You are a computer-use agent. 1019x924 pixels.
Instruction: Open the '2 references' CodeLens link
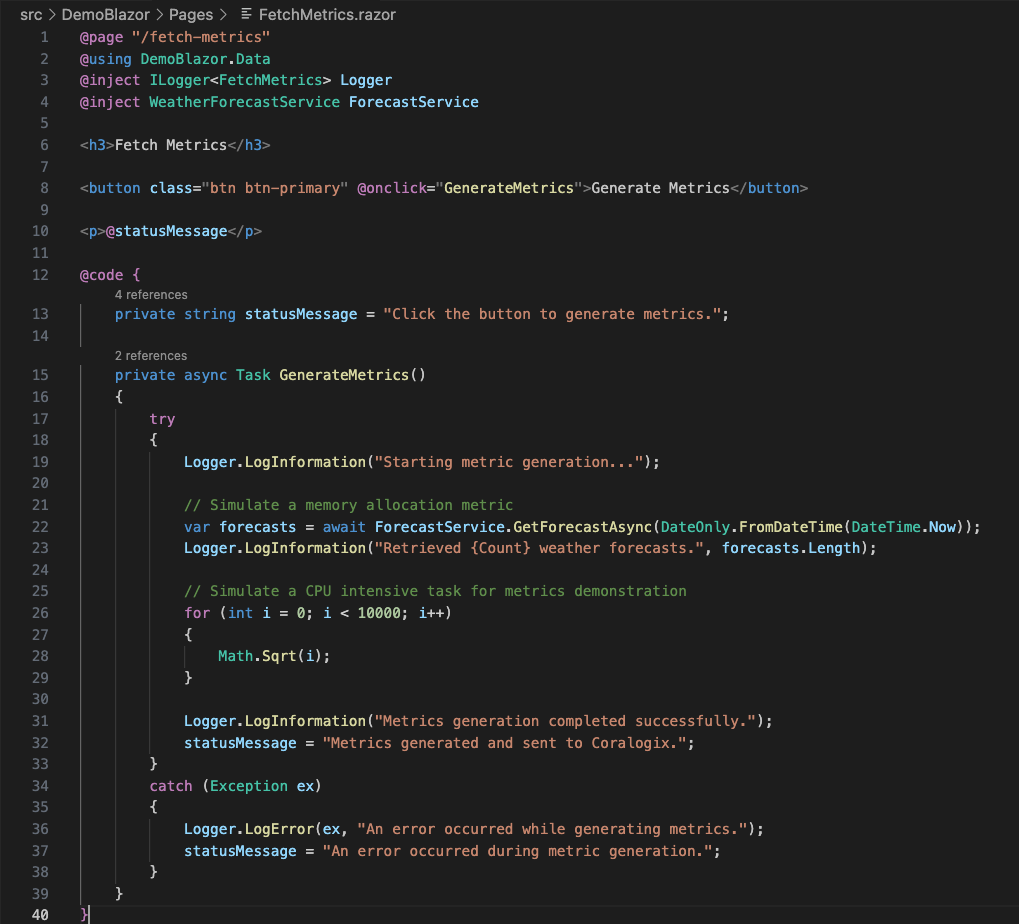(151, 355)
